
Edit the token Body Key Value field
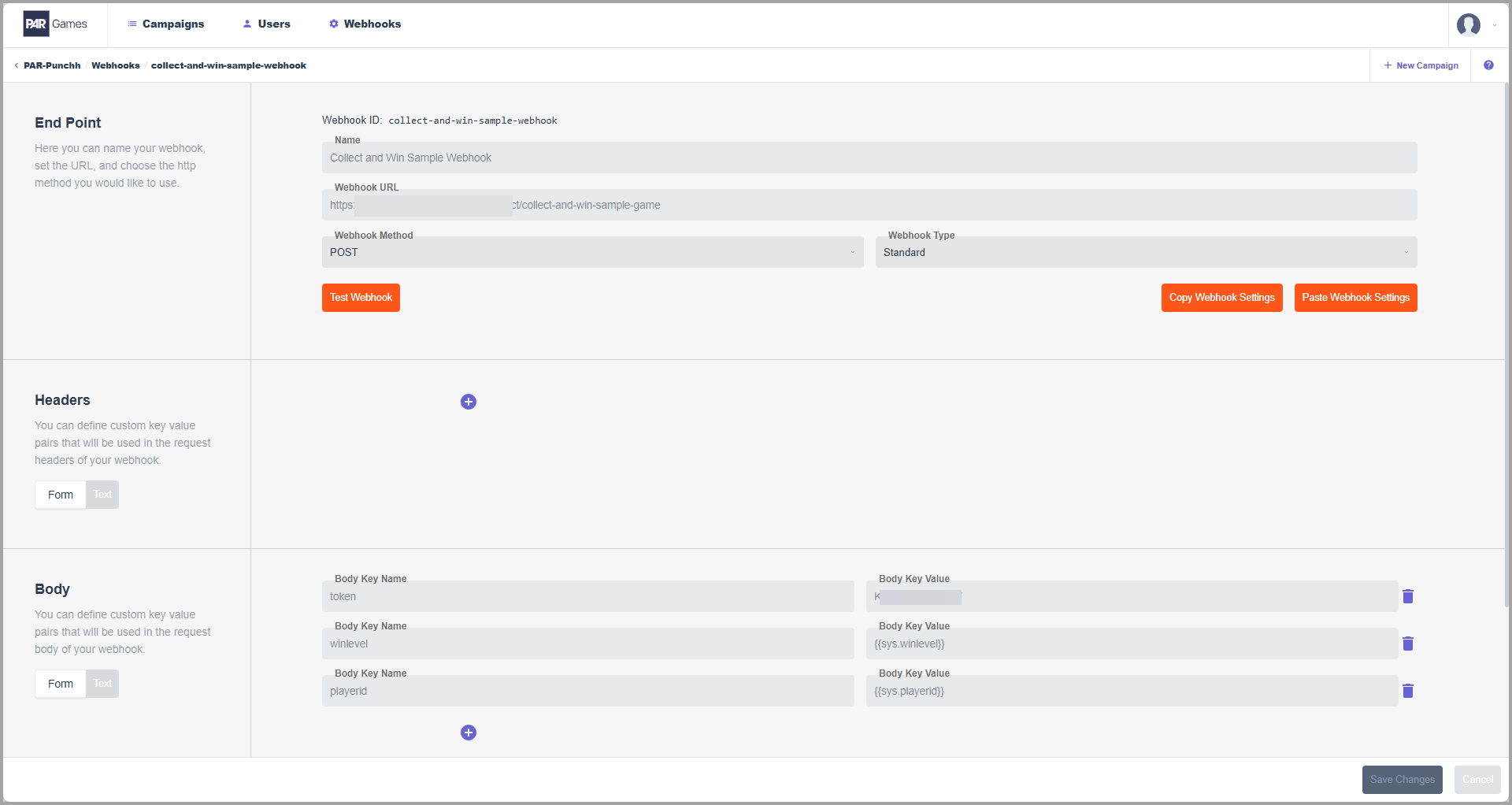[1132, 596]
